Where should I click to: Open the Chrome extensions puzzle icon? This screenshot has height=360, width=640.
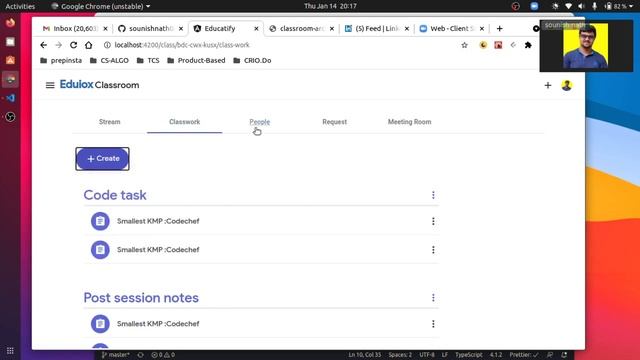(528, 45)
